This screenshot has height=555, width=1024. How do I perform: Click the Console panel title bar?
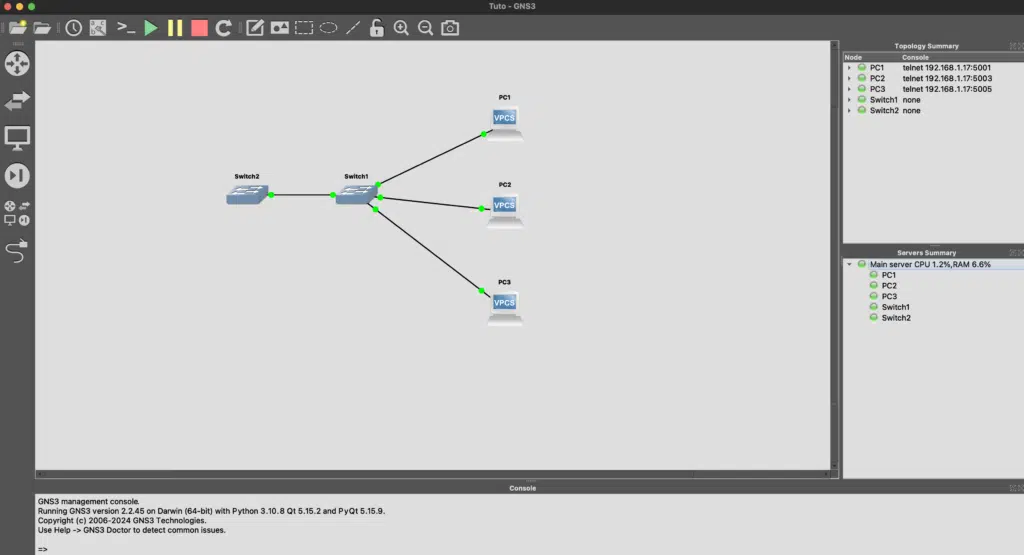[x=522, y=488]
